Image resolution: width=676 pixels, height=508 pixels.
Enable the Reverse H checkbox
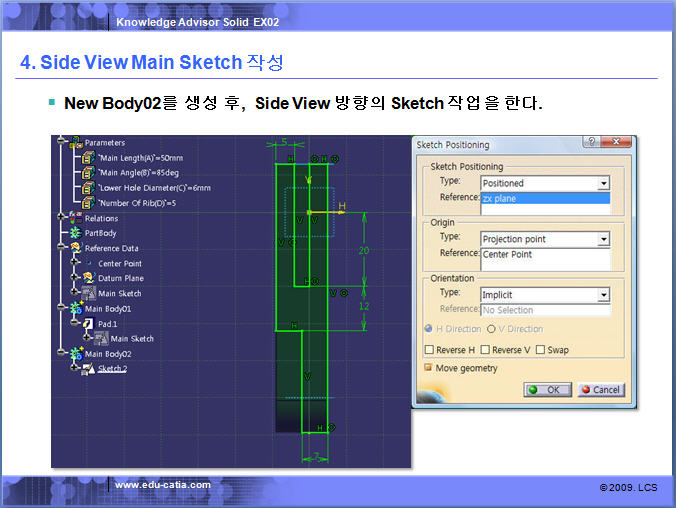click(x=429, y=350)
